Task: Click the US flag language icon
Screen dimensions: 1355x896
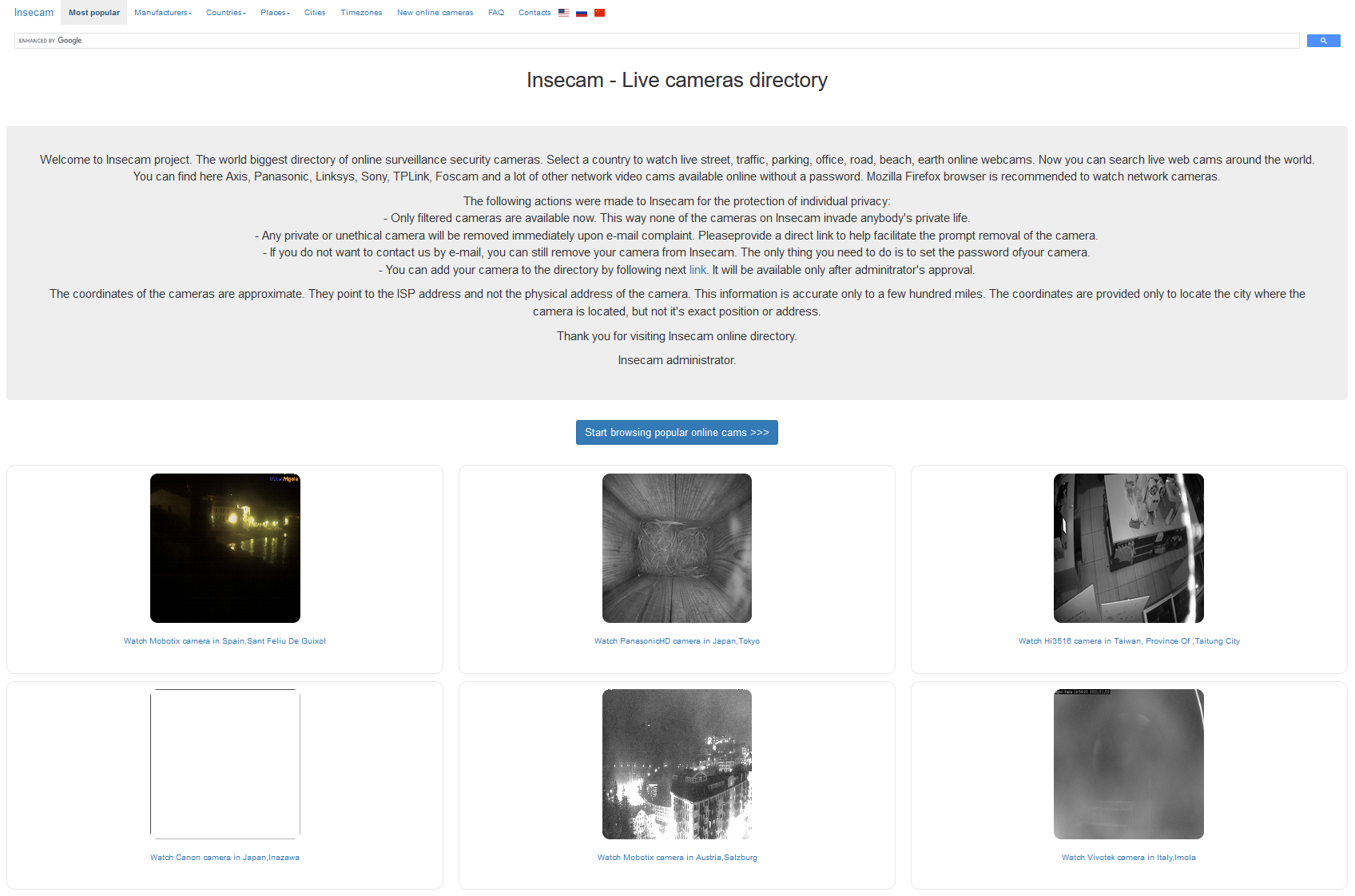Action: coord(563,13)
